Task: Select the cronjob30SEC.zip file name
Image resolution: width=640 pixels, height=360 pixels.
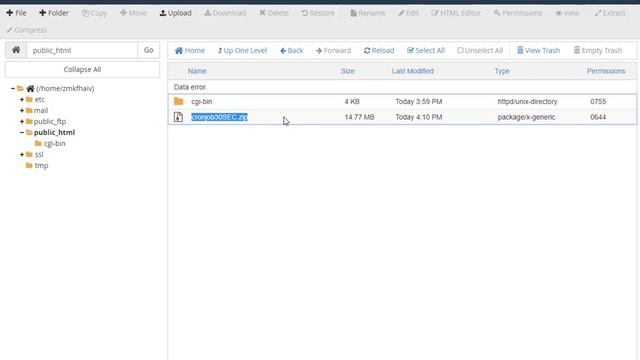Action: [x=220, y=117]
